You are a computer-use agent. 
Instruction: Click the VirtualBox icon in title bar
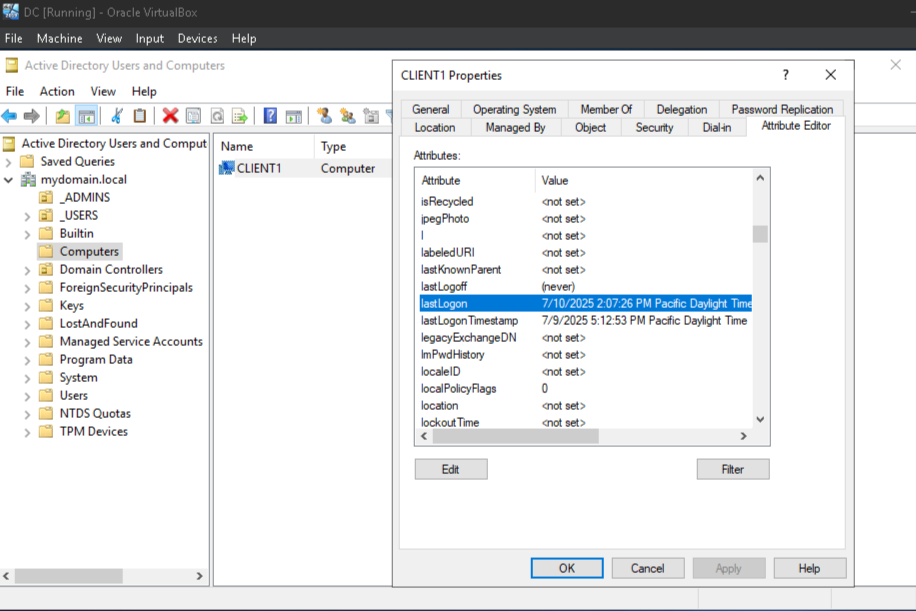(11, 11)
